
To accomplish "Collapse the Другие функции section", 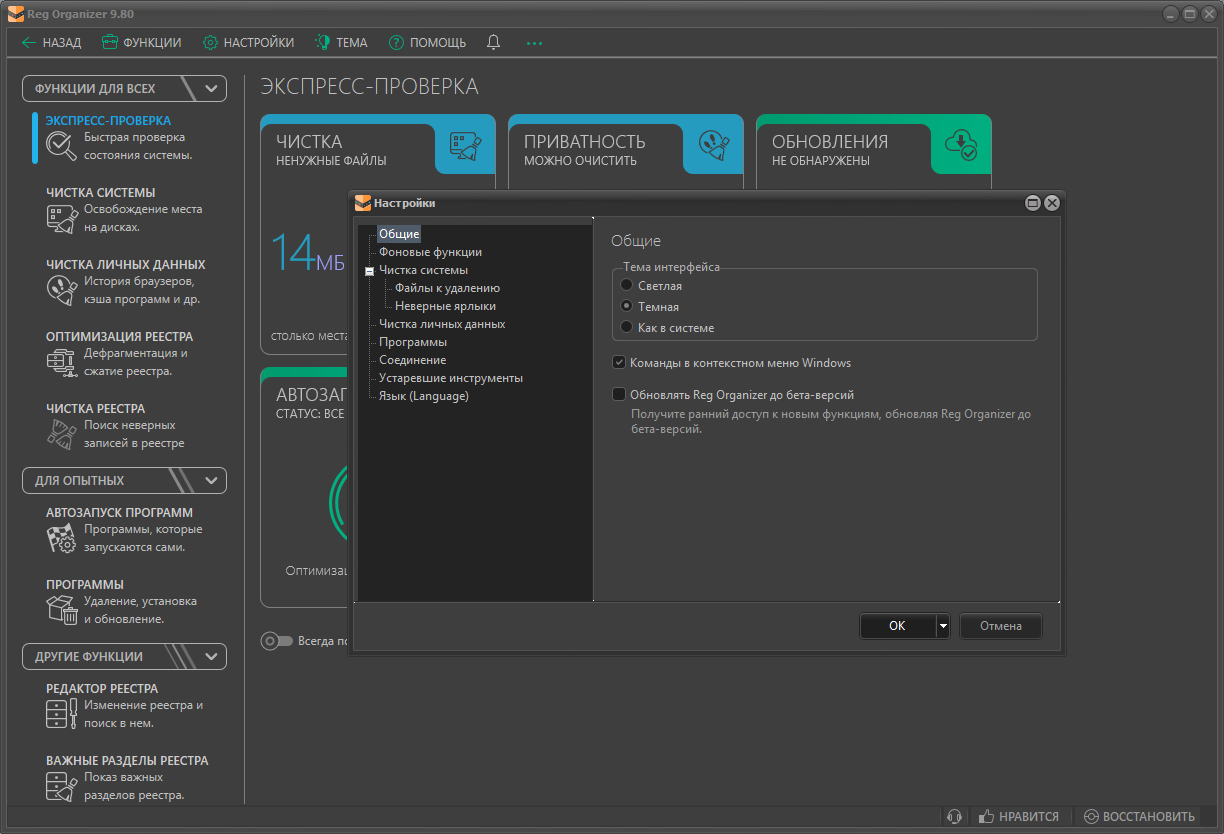I will 211,656.
